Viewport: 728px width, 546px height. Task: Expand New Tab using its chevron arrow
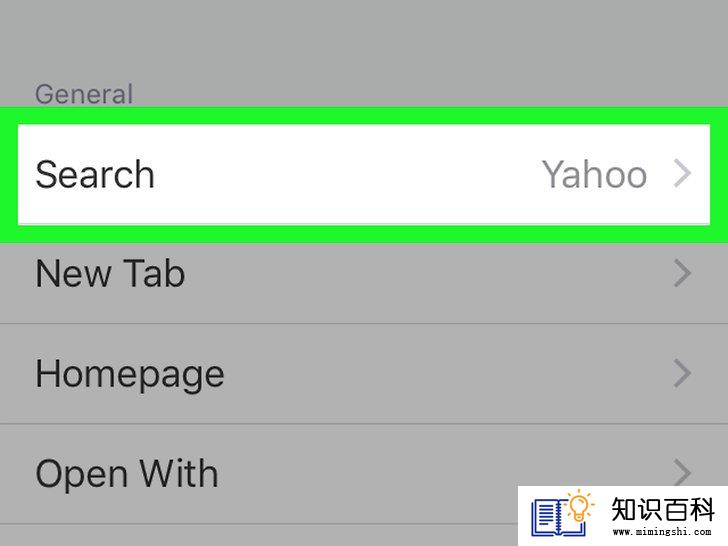click(682, 273)
